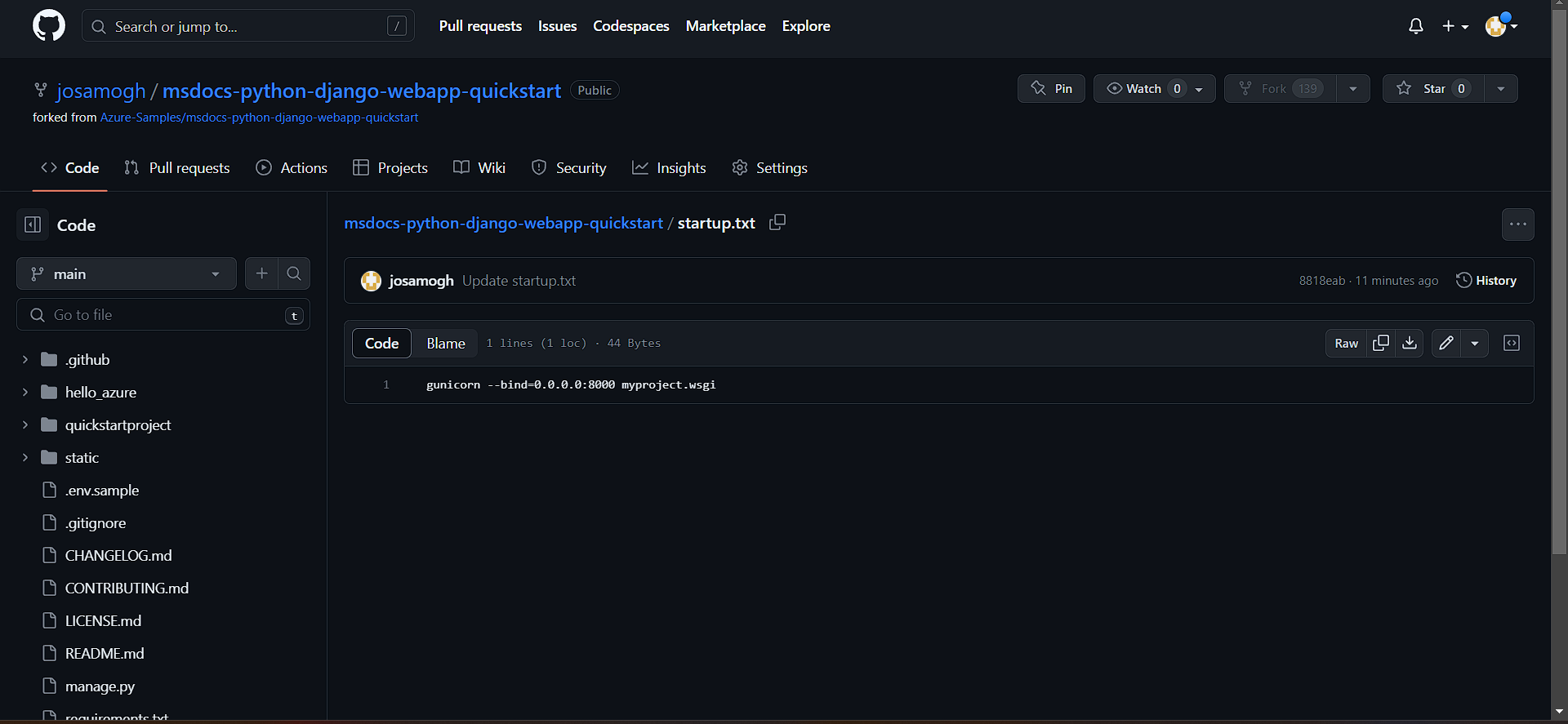Image resolution: width=1568 pixels, height=724 pixels.
Task: Open more edit options dropdown arrow
Action: pos(1475,343)
